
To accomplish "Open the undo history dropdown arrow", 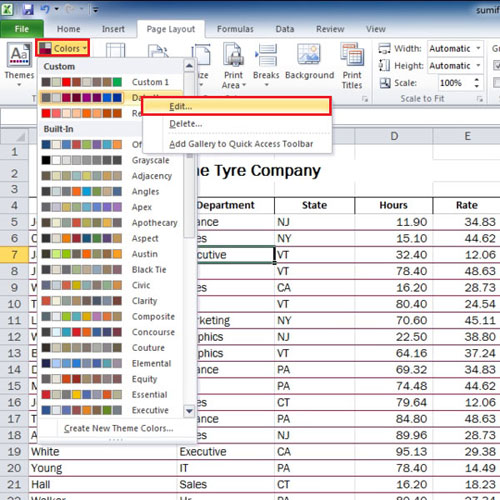I will click(57, 9).
